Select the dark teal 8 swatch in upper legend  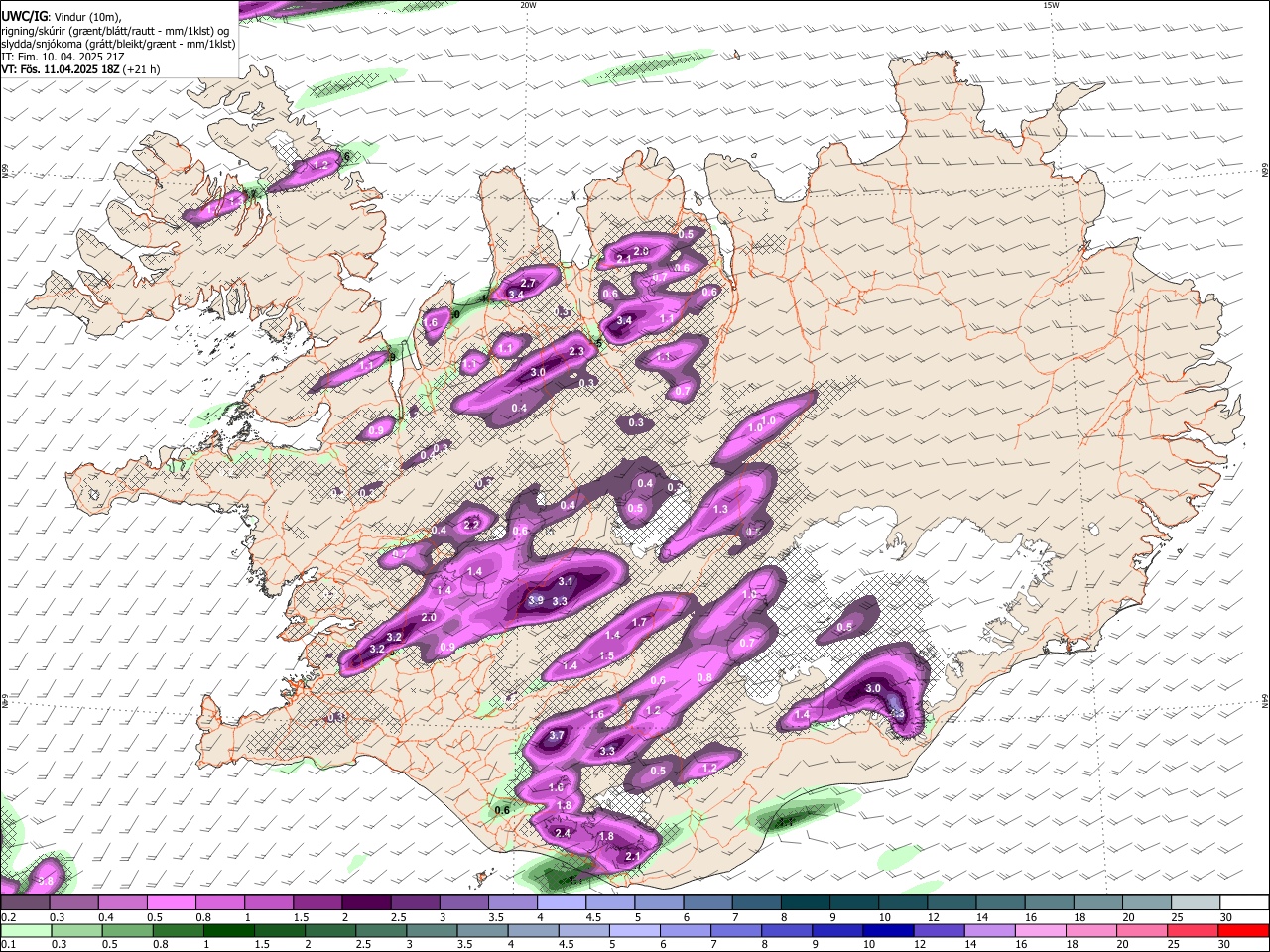806,903
